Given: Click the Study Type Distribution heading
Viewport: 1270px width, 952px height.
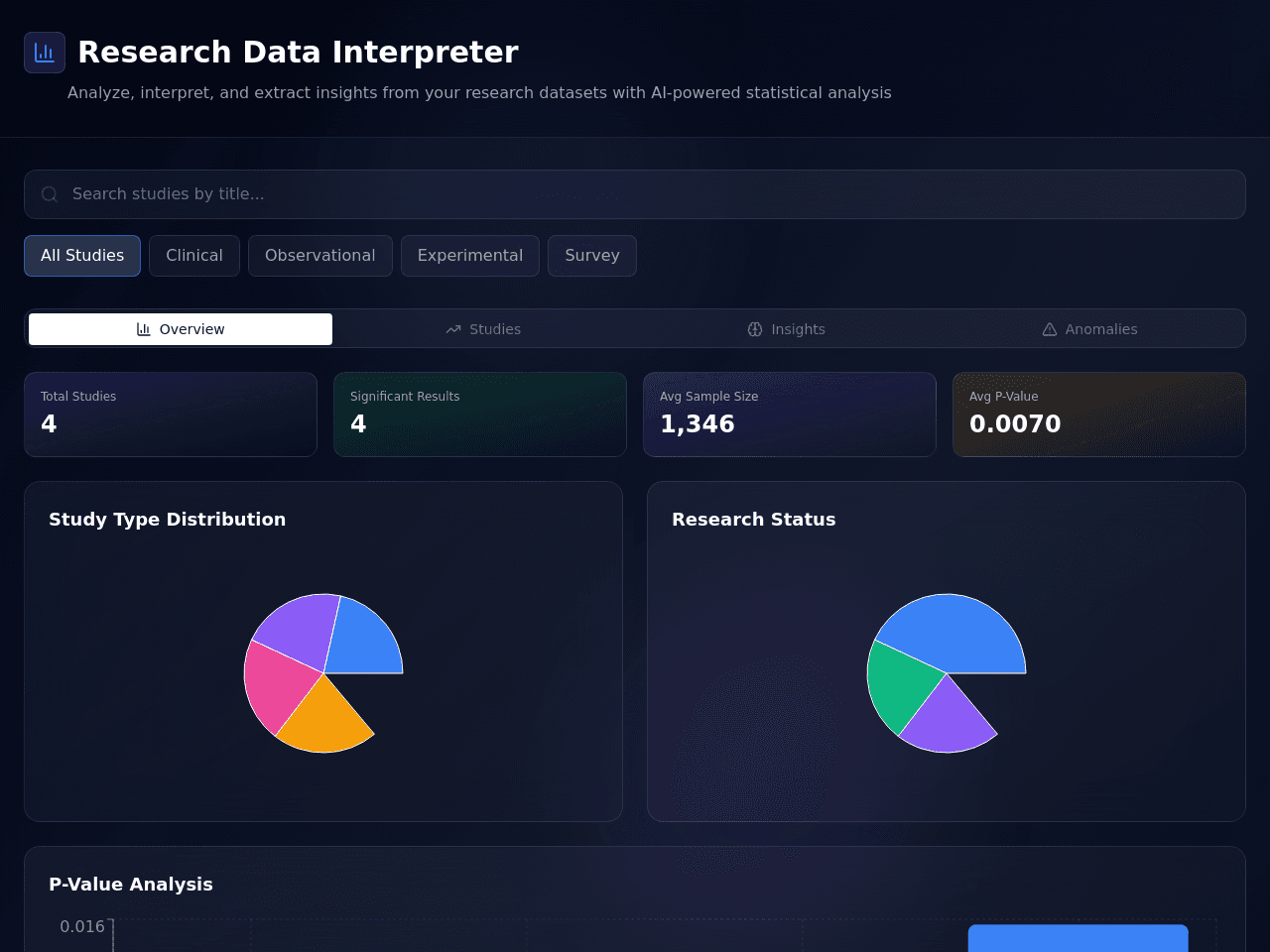Looking at the screenshot, I should 167,520.
